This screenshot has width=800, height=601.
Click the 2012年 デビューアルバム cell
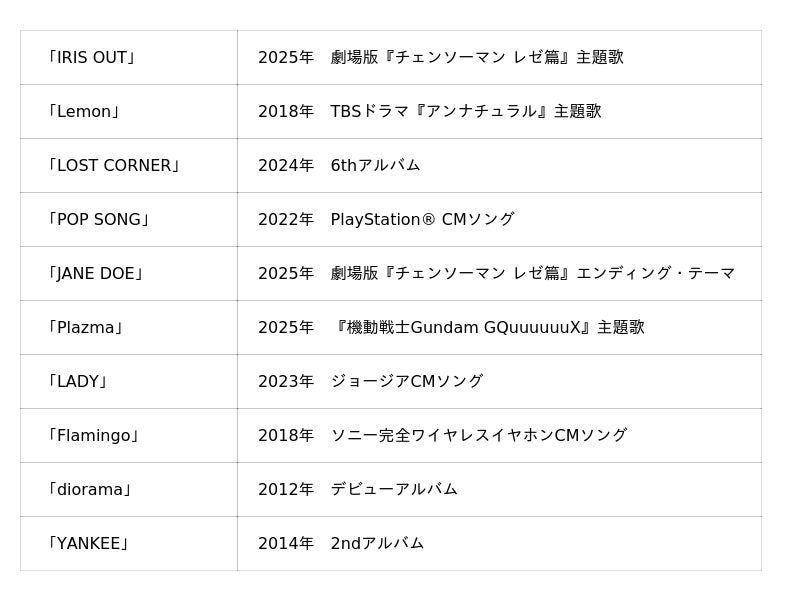point(357,490)
